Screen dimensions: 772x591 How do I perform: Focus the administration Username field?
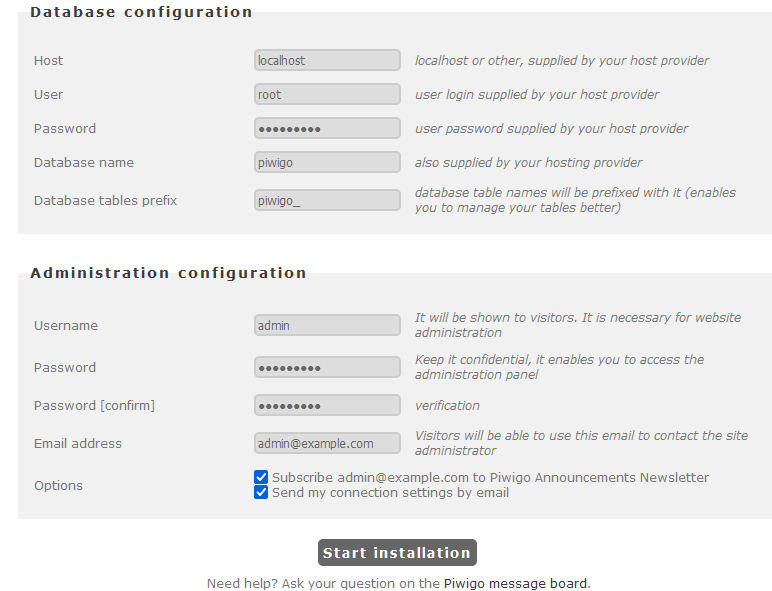tap(327, 325)
